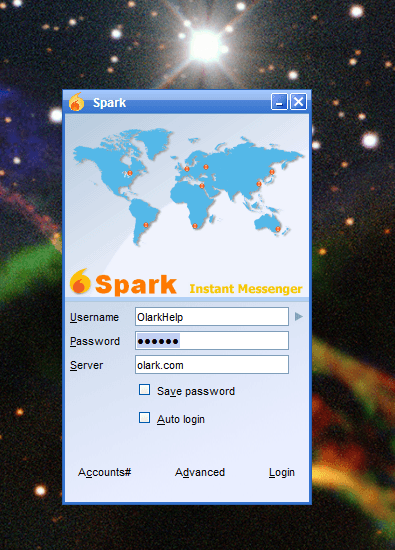Click the Login button

282,472
